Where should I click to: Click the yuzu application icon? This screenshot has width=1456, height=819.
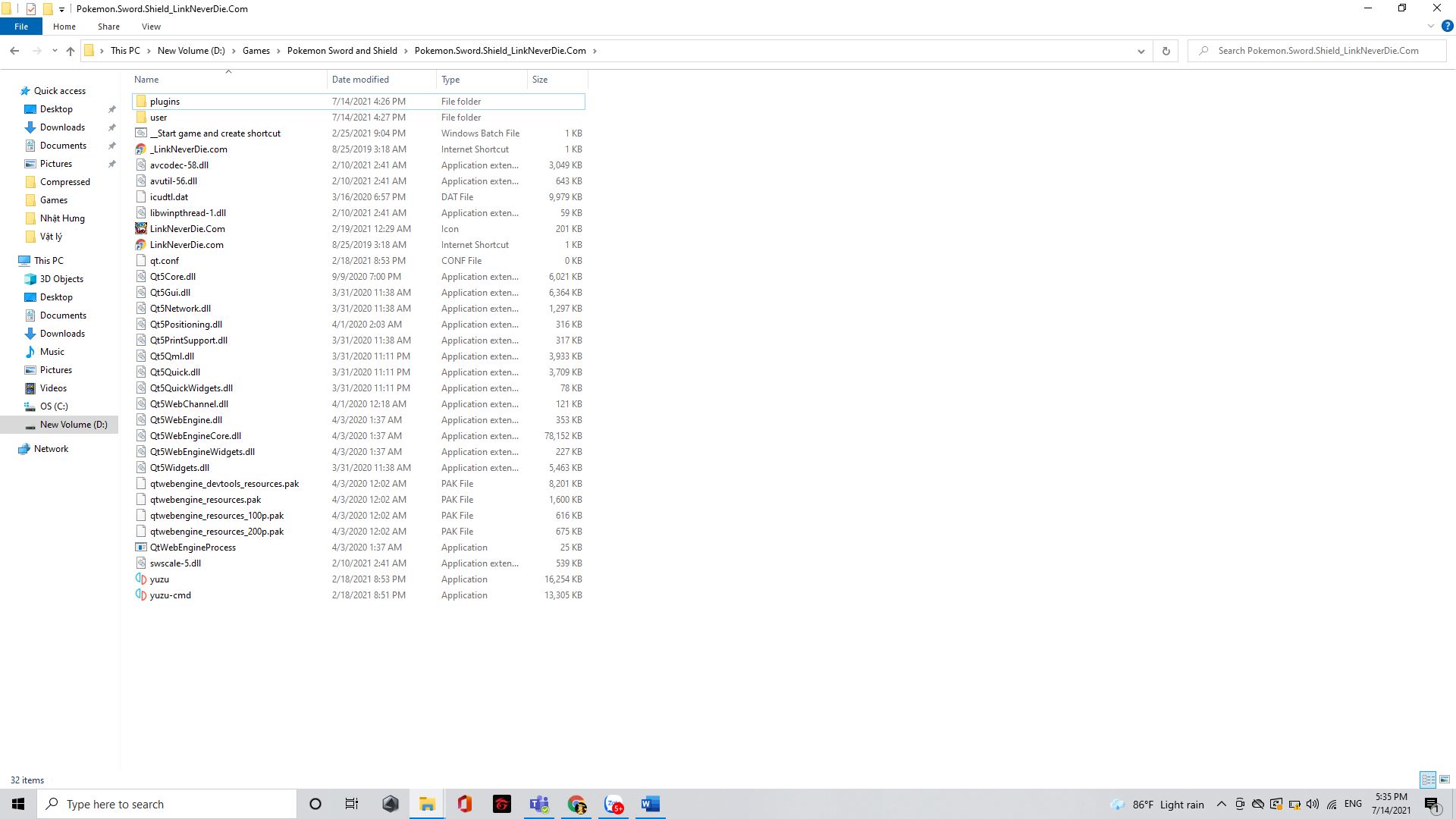(141, 579)
